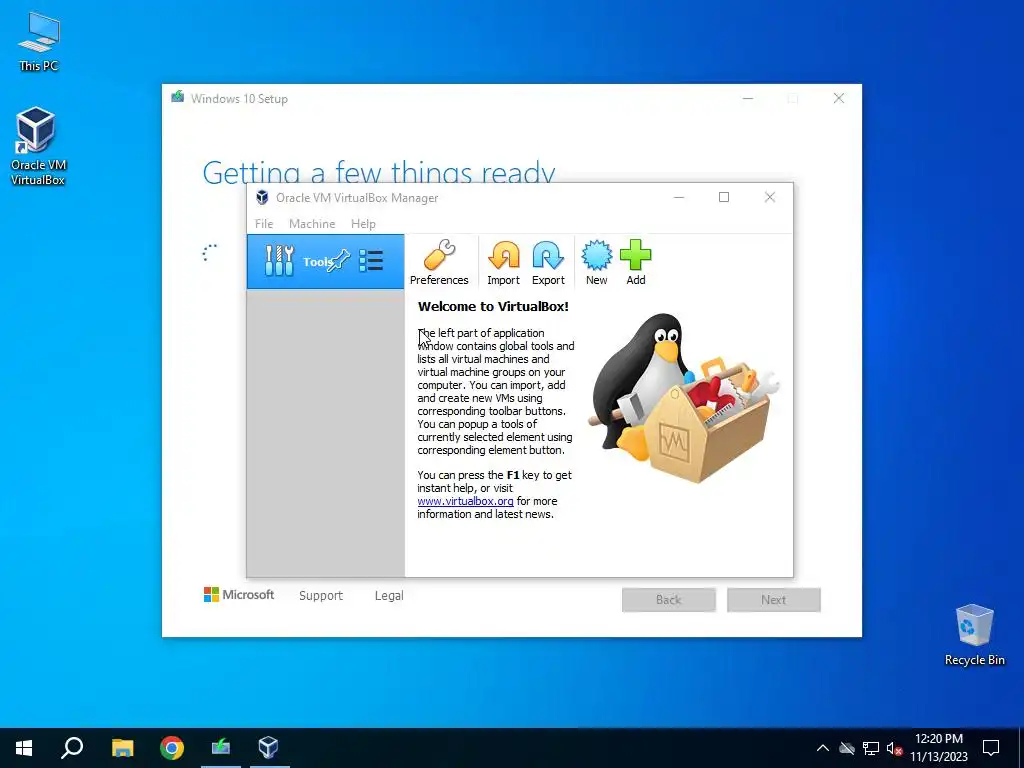Switch to VirtualBox taskbar item
Screen dimensions: 1024x768
click(x=268, y=748)
